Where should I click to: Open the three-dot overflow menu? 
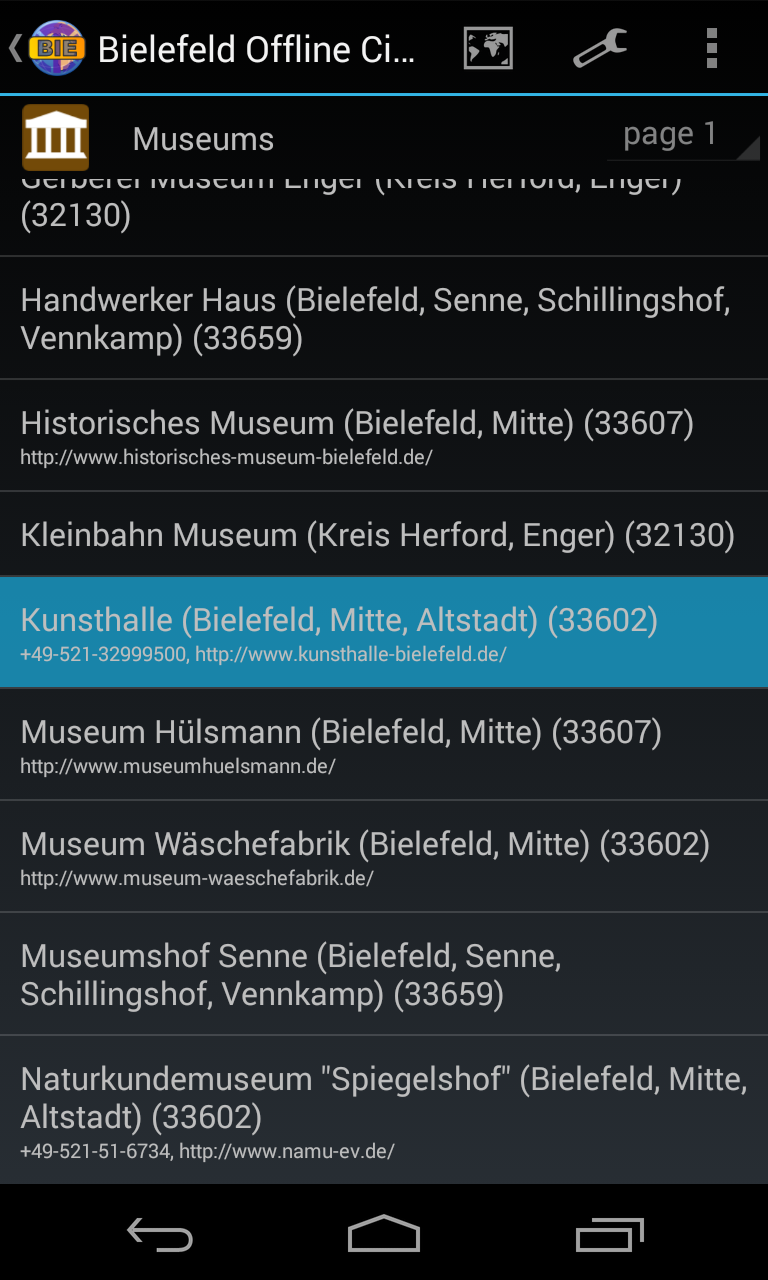click(x=711, y=48)
